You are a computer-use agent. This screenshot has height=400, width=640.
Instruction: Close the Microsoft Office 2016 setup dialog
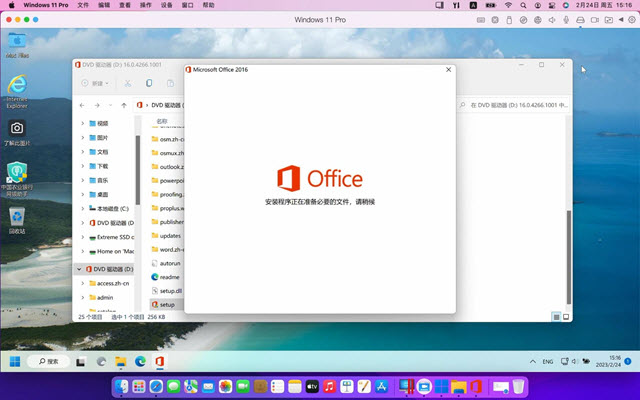(449, 70)
